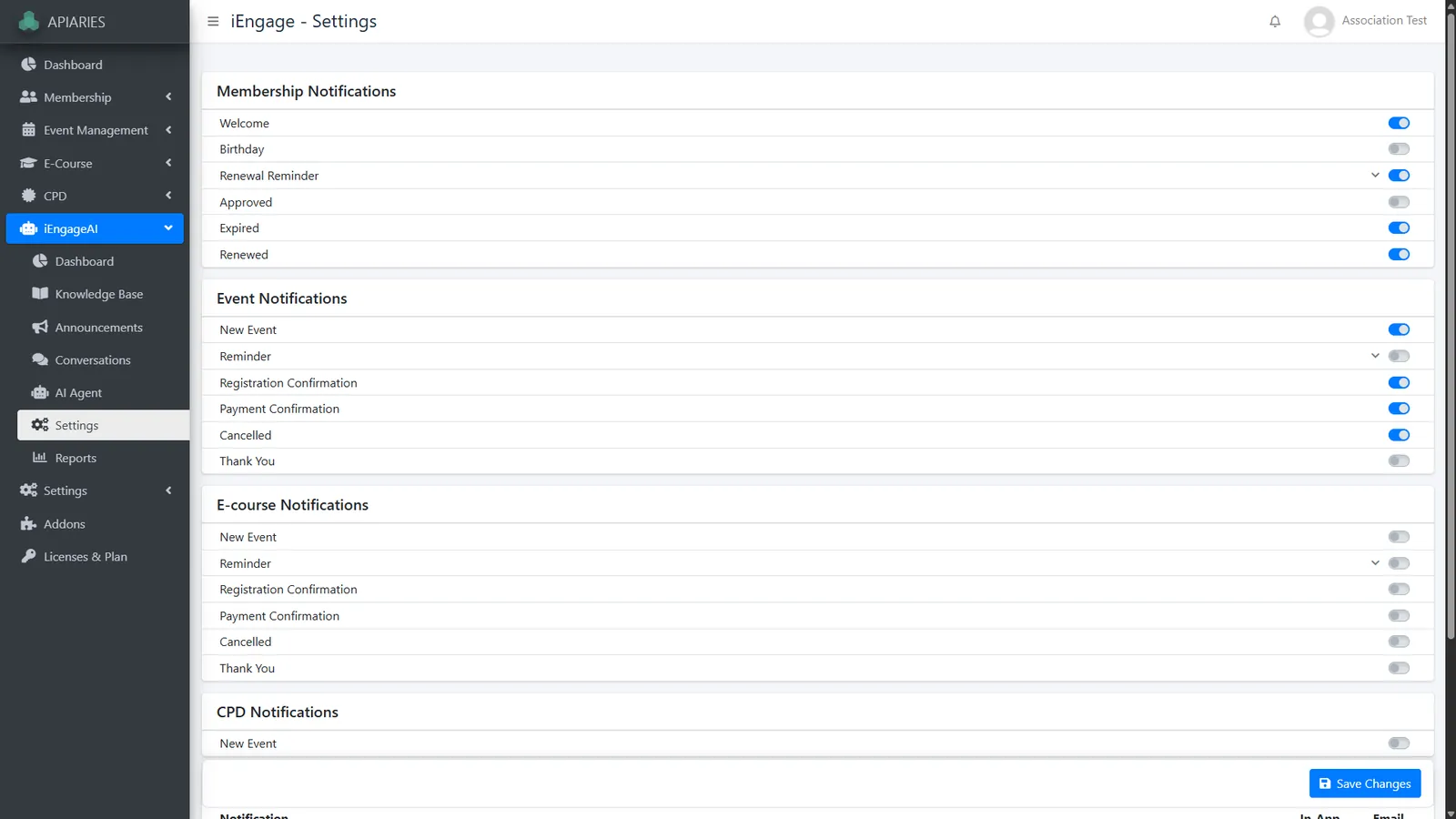
Task: Toggle the CPD New Event notification
Action: 1399,743
